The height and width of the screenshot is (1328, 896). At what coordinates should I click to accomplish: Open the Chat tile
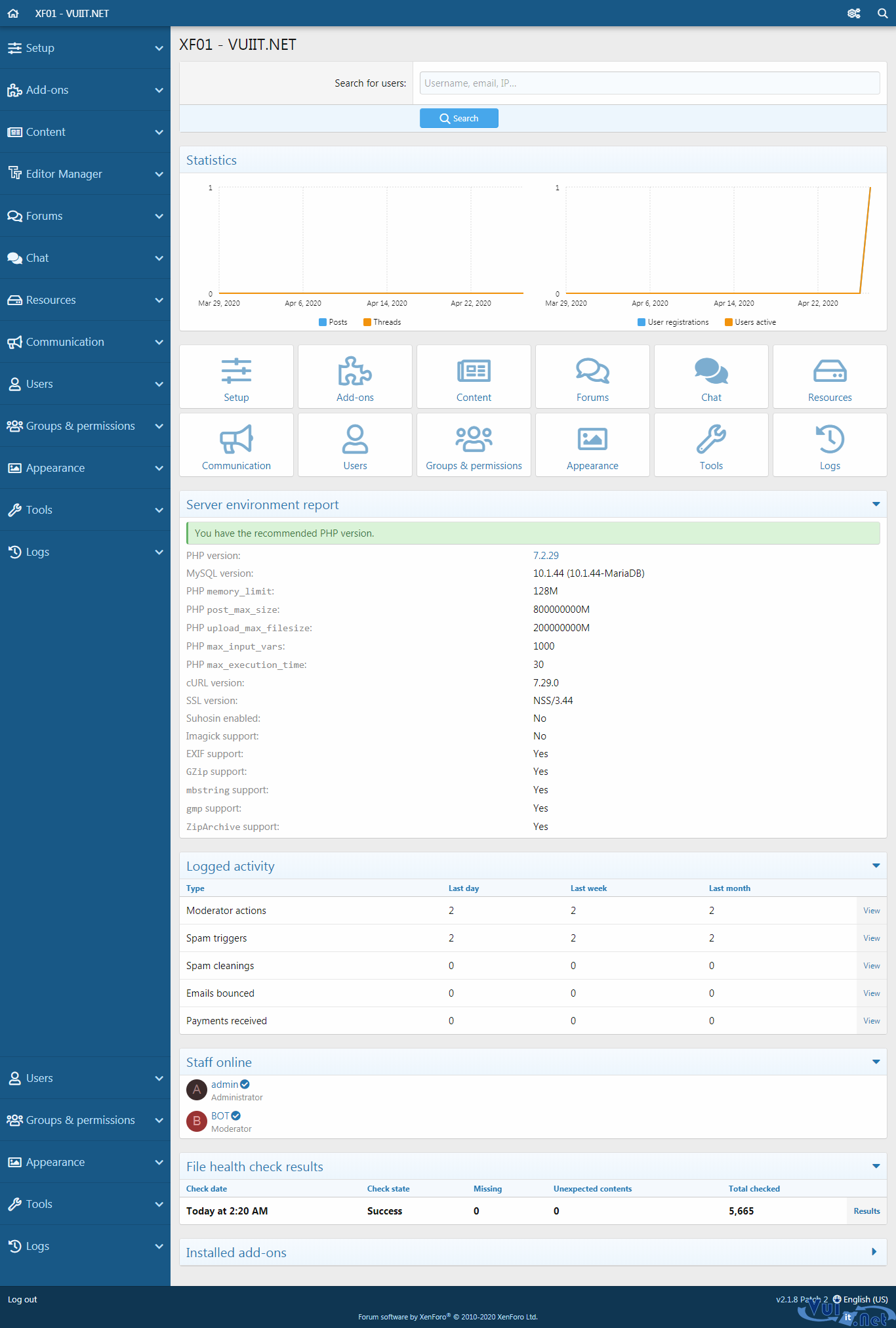coord(711,377)
